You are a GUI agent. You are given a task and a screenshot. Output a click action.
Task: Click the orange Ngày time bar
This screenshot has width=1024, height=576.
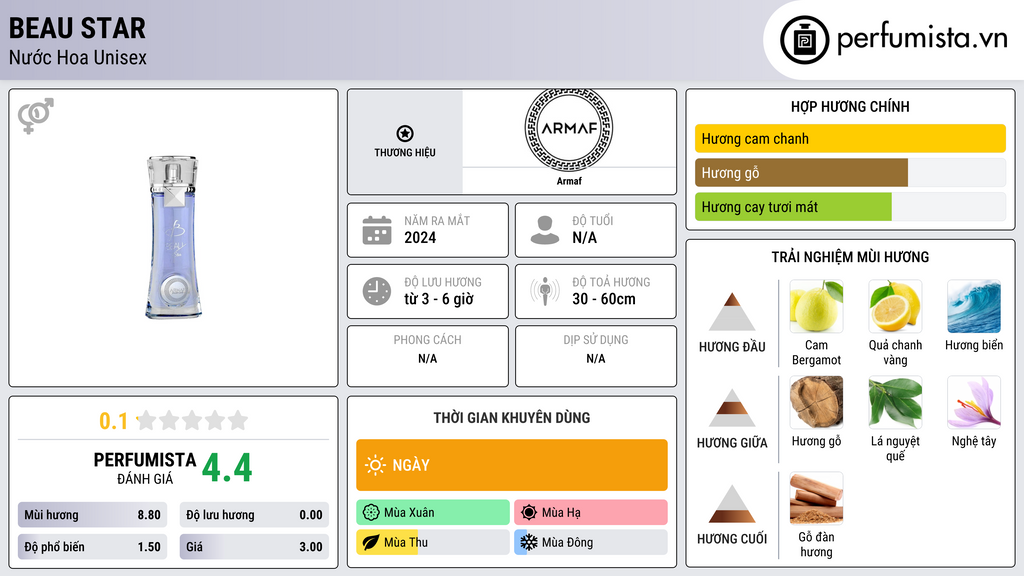coord(511,465)
